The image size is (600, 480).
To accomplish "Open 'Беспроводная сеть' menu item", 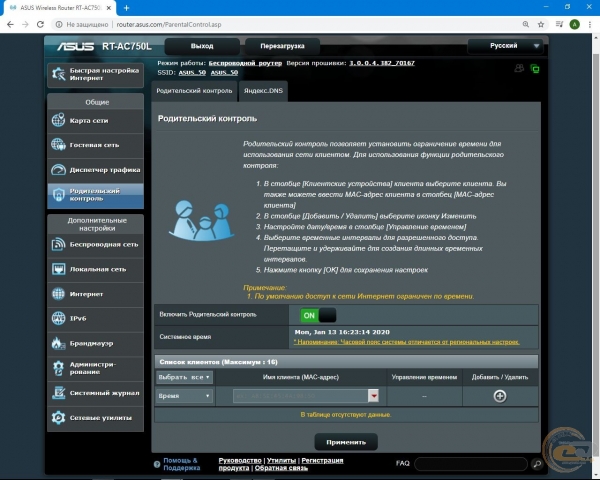I will tap(95, 244).
